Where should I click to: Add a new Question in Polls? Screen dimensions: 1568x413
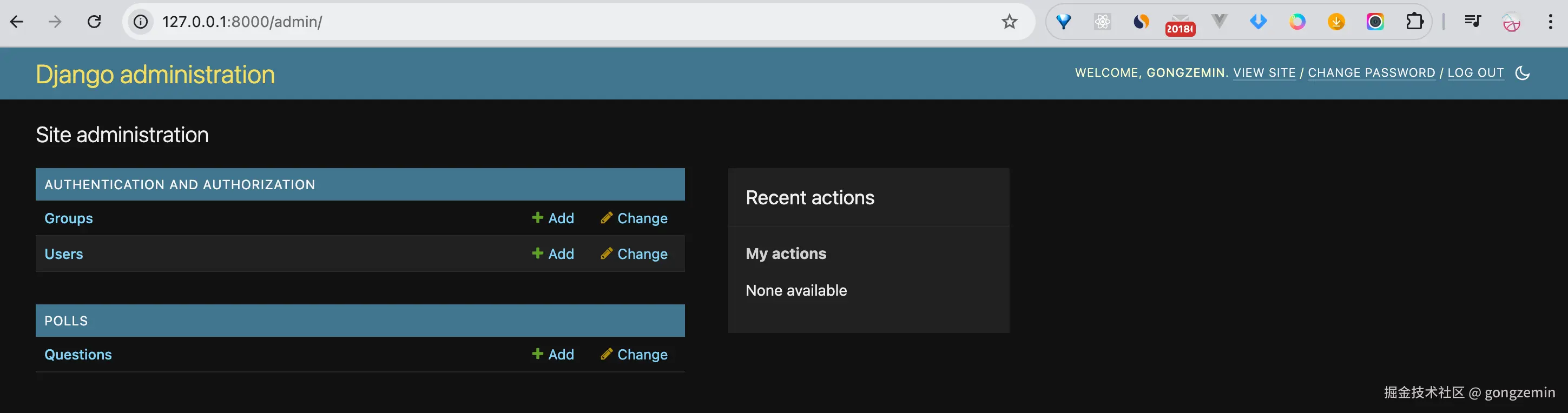(553, 354)
